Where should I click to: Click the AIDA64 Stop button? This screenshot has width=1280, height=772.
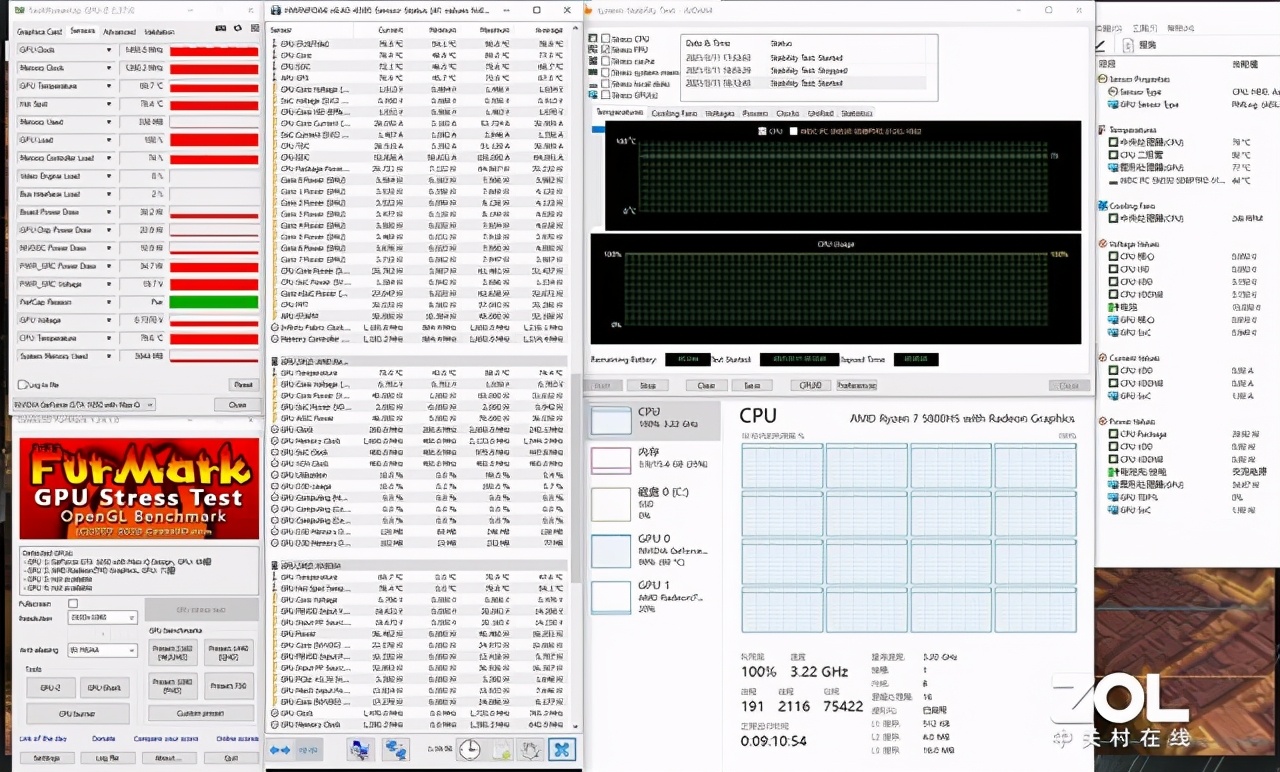pyautogui.click(x=647, y=385)
